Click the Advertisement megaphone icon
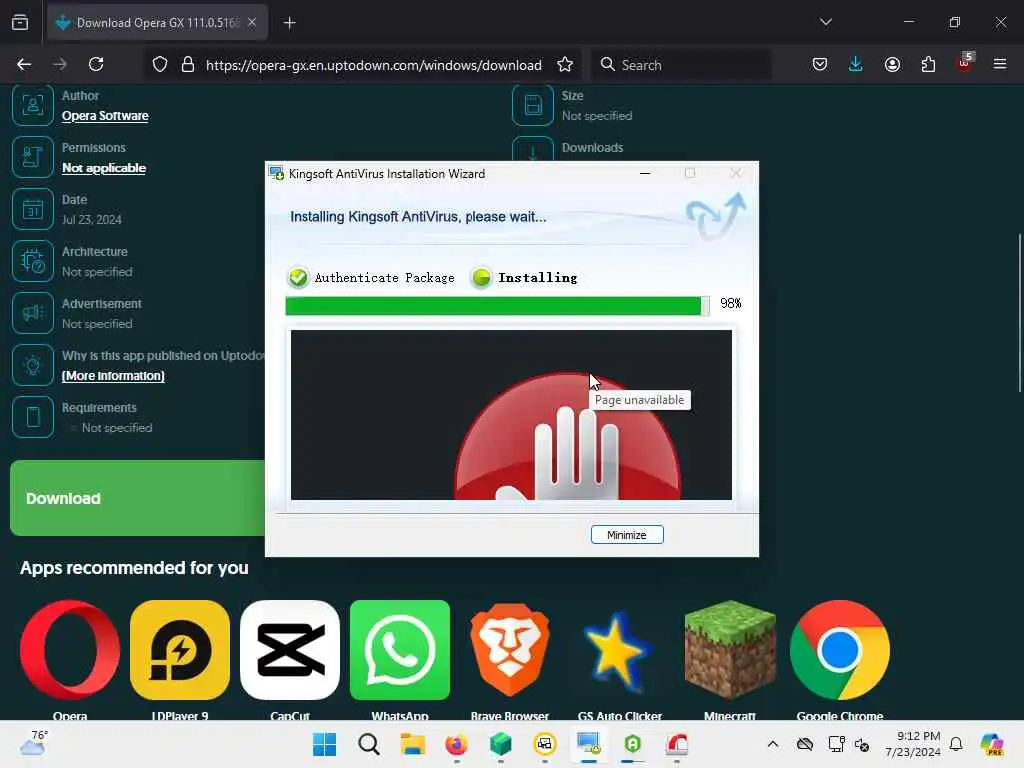This screenshot has width=1024, height=768. pyautogui.click(x=33, y=313)
